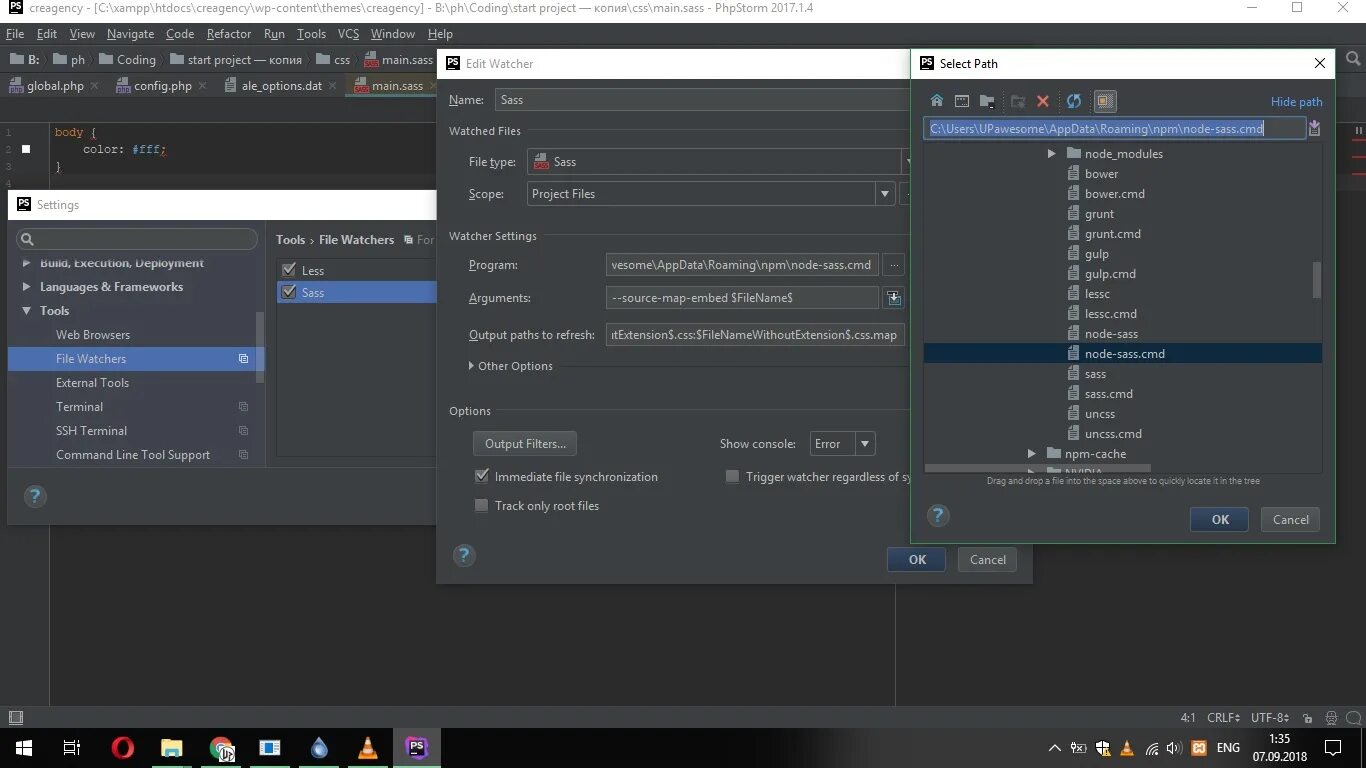
Task: Open Opera from the taskbar
Action: pyautogui.click(x=123, y=748)
